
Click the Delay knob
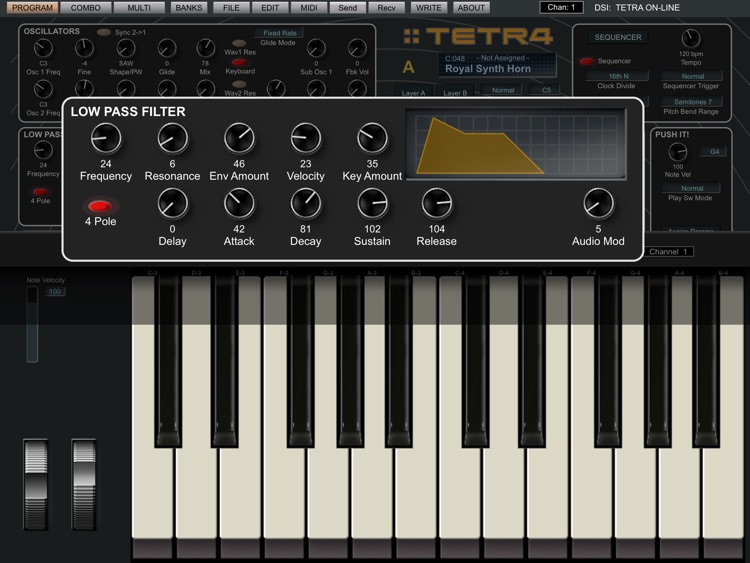pyautogui.click(x=172, y=203)
